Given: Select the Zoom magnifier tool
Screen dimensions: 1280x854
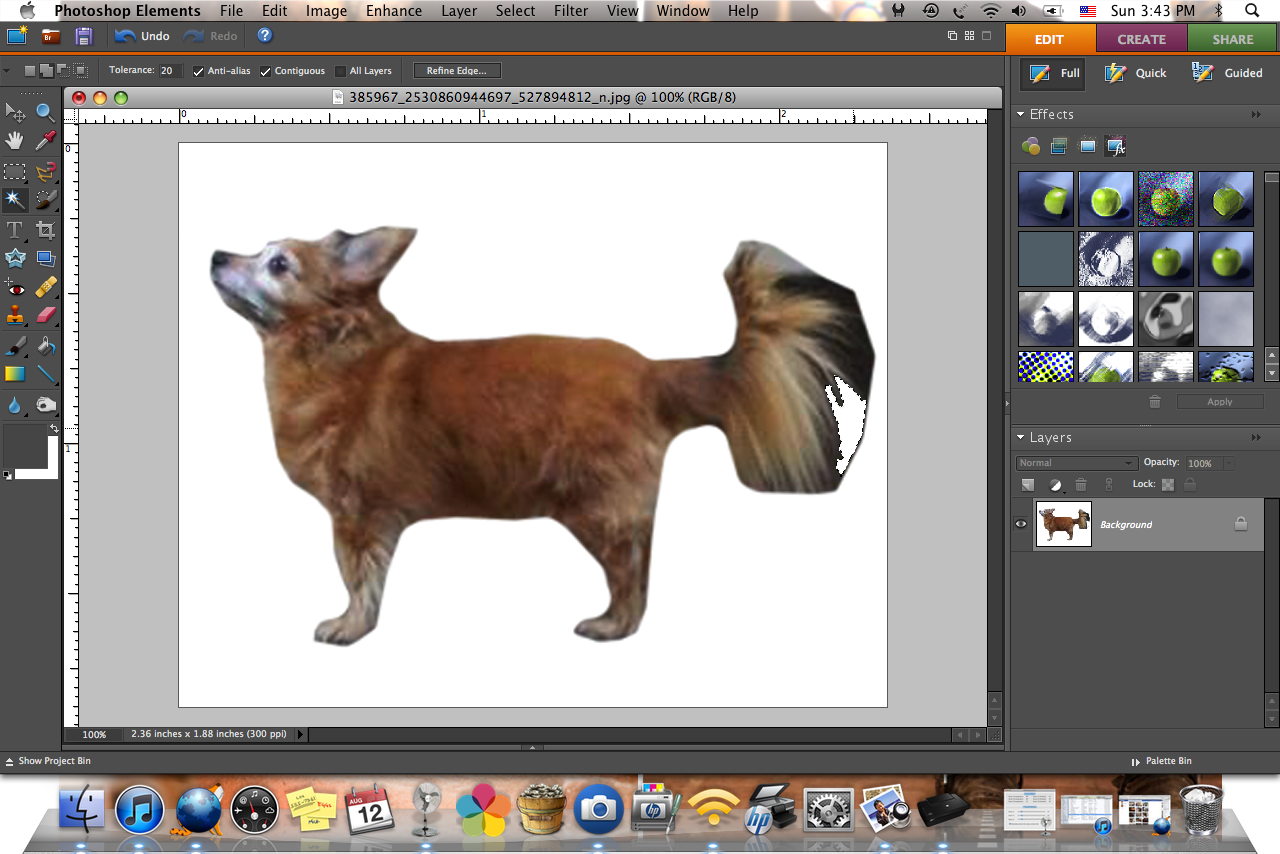Looking at the screenshot, I should 45,112.
